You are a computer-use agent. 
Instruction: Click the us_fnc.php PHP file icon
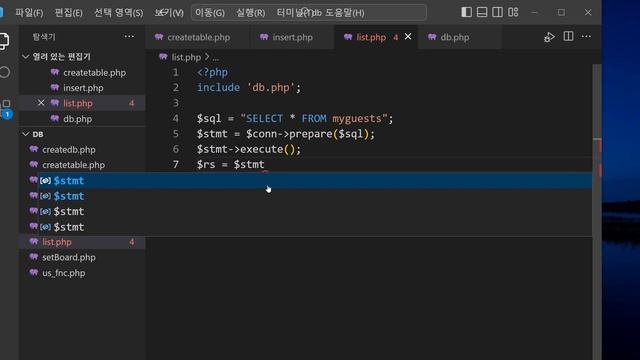point(33,273)
